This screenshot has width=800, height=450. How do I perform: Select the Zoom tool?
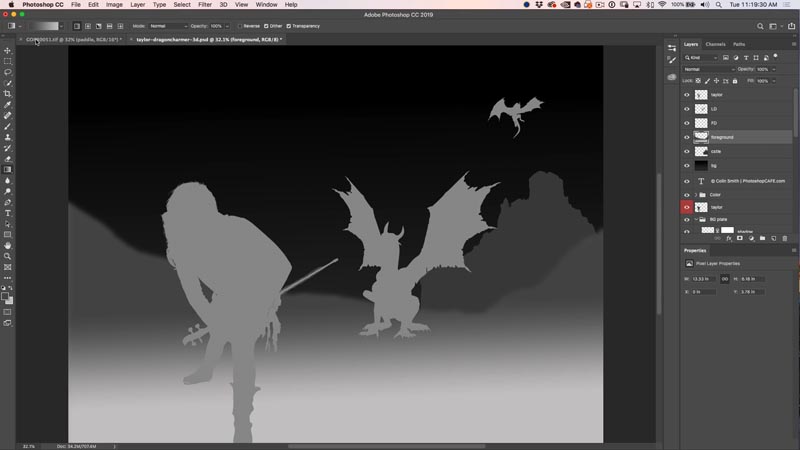click(8, 257)
